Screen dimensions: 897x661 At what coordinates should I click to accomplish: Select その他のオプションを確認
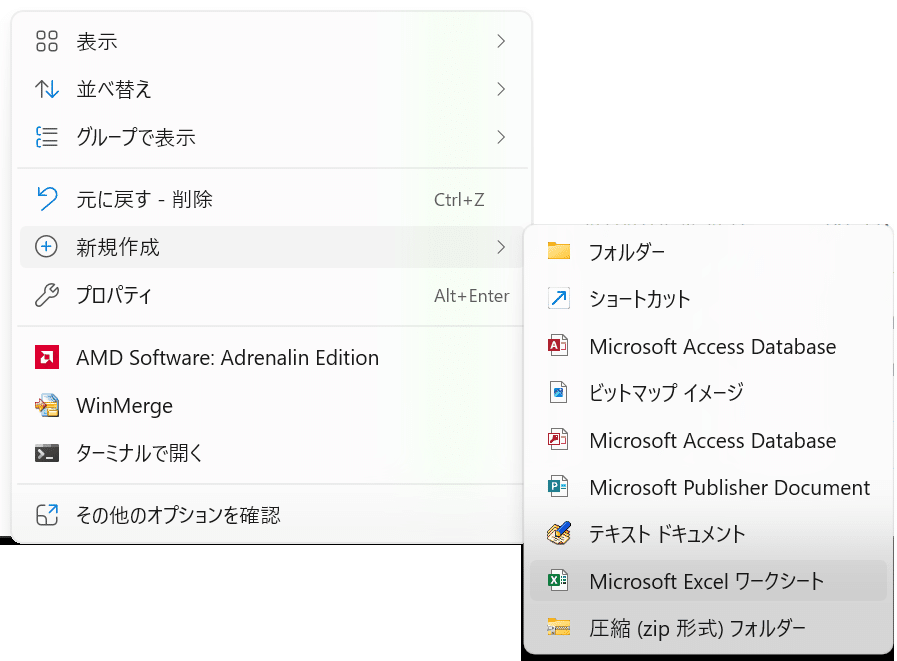(272, 514)
